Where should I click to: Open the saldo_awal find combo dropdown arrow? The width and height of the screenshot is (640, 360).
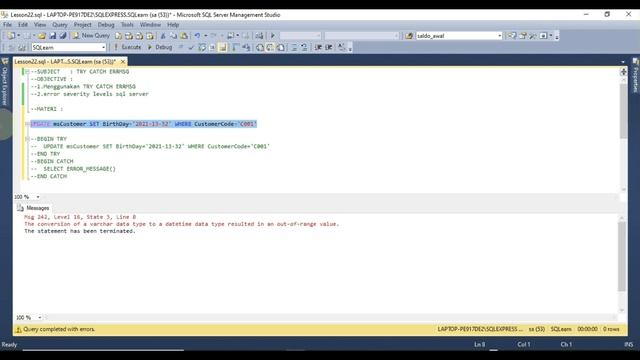(500, 36)
